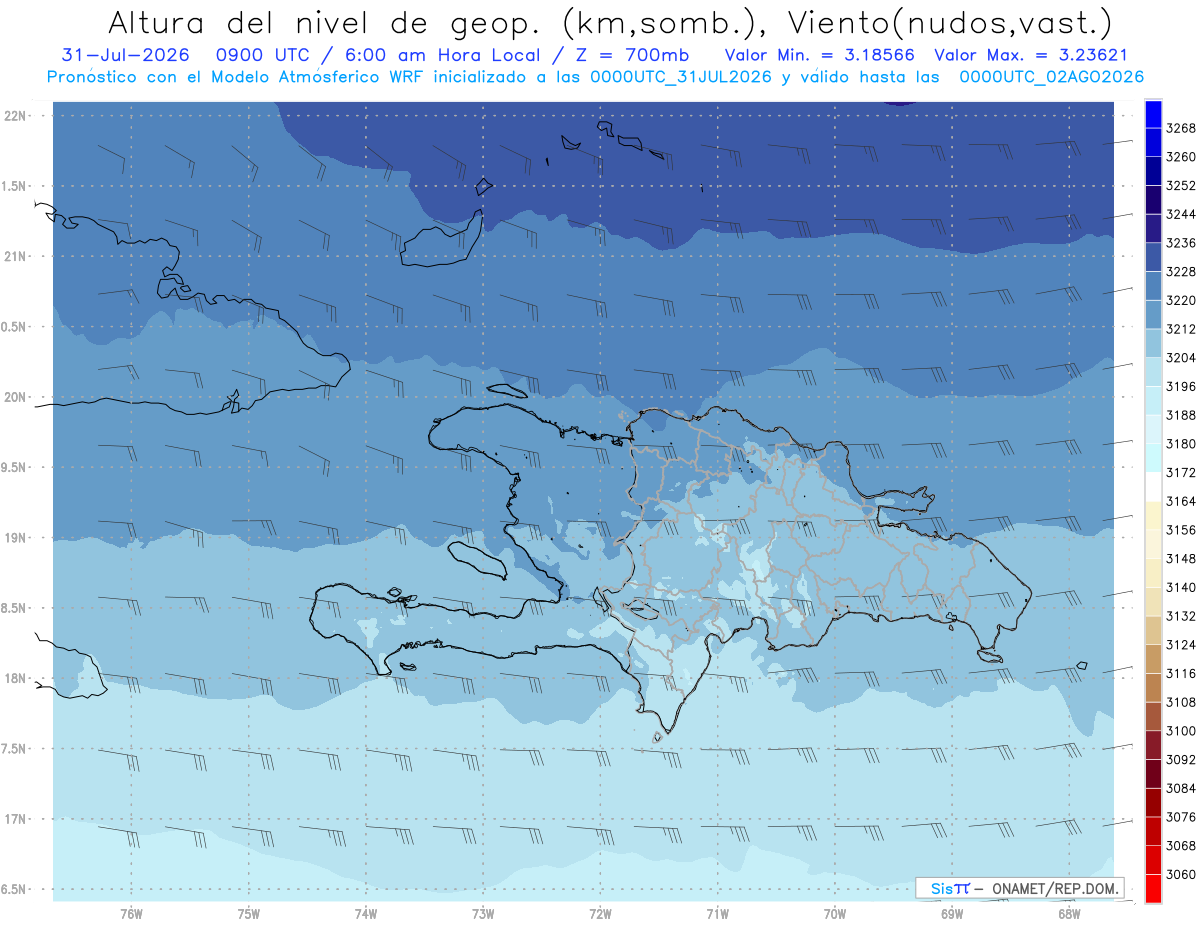Image resolution: width=1200 pixels, height=927 pixels.
Task: Click 'Valor Min. = 3.18566' text
Action: 821,55
